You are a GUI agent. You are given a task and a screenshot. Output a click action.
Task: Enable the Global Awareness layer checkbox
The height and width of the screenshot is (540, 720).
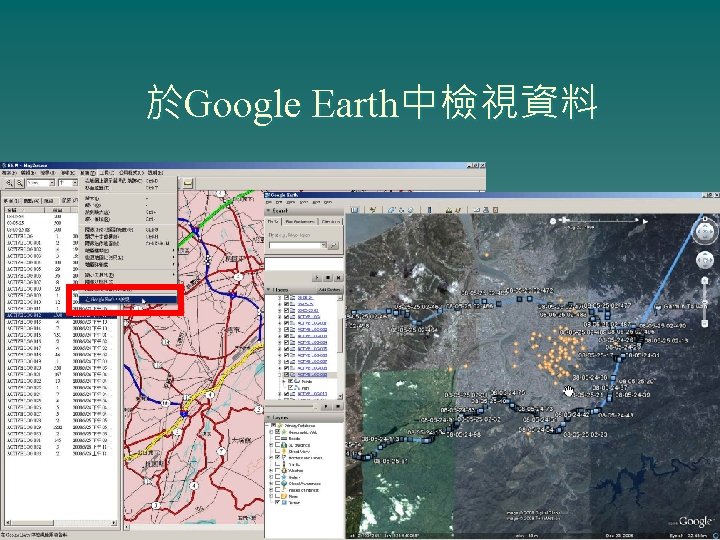pos(277,484)
